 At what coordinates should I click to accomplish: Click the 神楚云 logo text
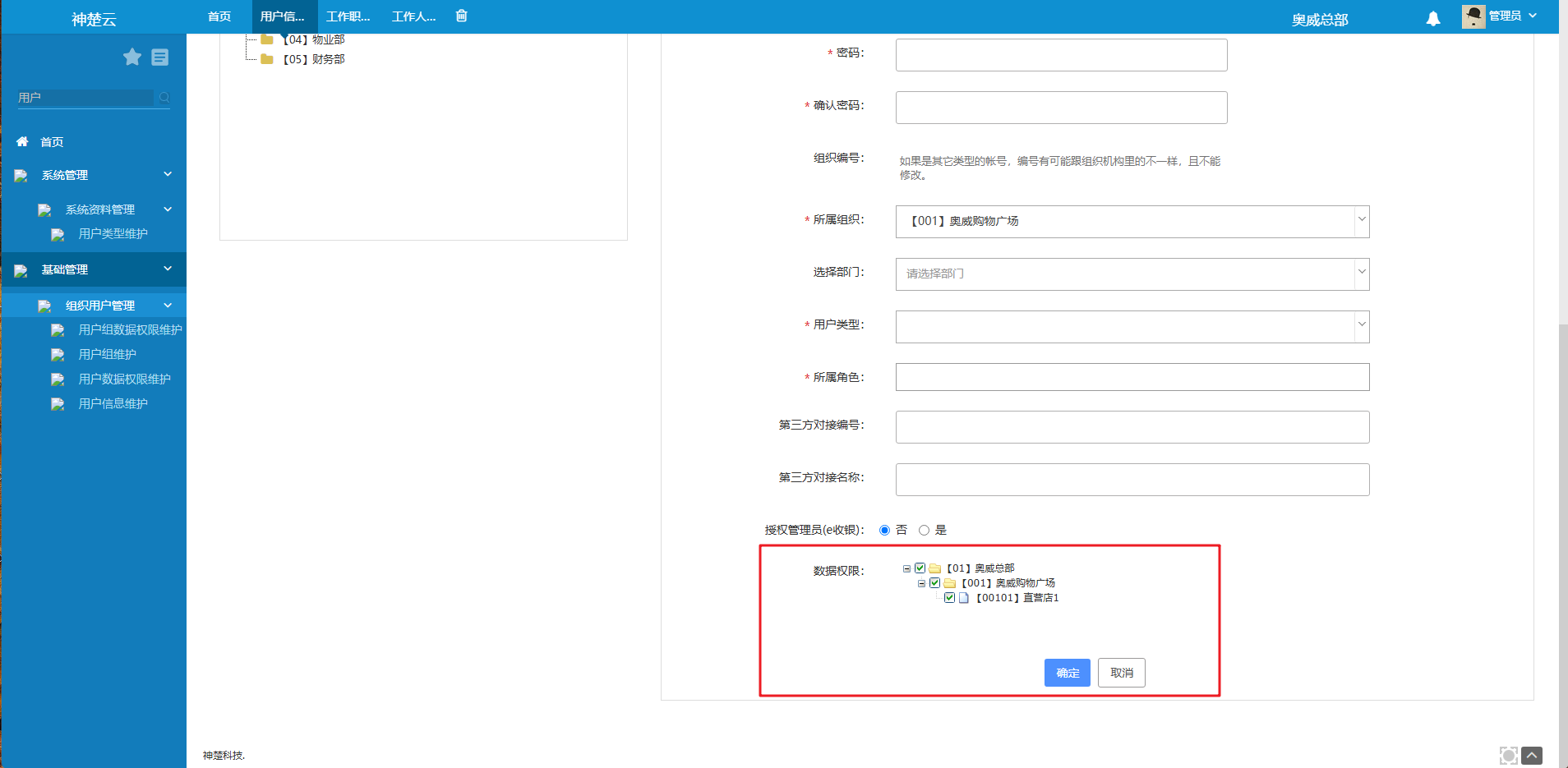tap(94, 19)
